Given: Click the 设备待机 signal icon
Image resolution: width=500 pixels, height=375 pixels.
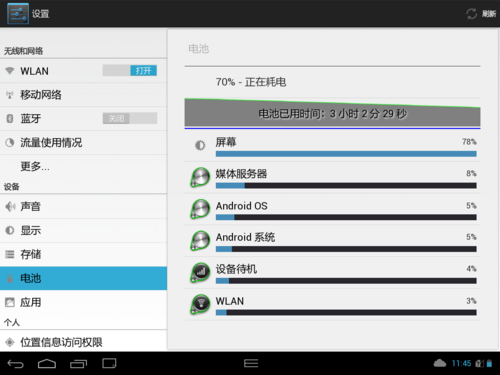Looking at the screenshot, I should pyautogui.click(x=200, y=272).
